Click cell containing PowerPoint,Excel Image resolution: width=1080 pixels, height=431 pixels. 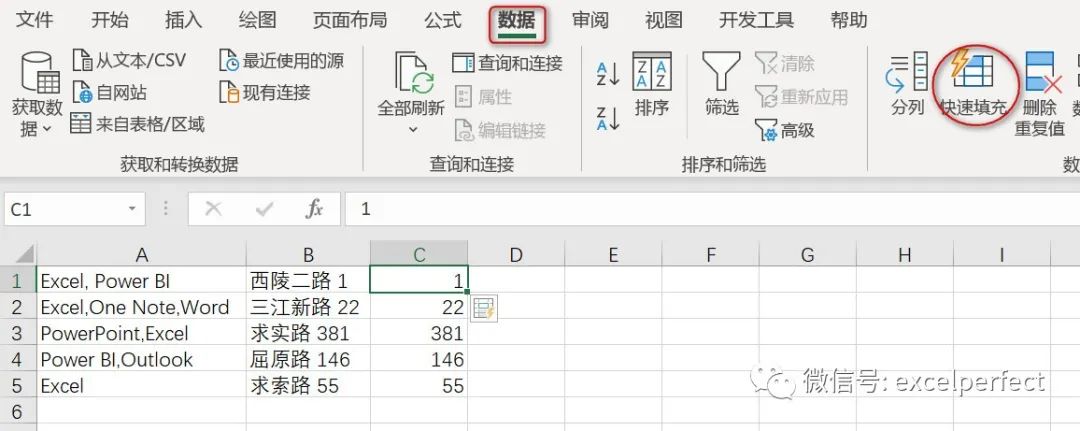141,333
